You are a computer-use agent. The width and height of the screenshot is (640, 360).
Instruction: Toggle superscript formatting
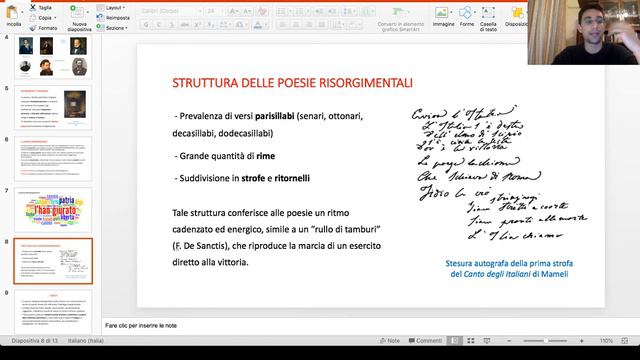point(198,25)
